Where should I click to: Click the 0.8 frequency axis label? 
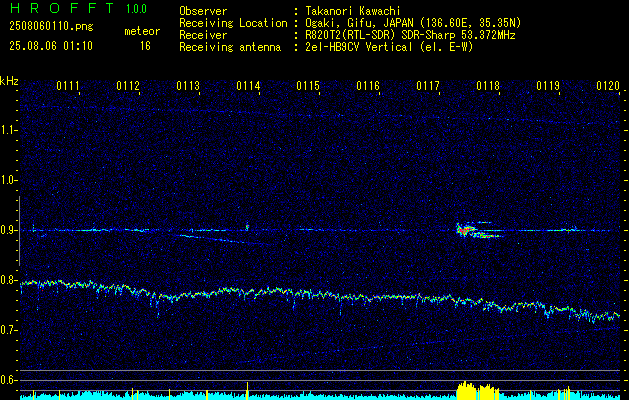(9, 280)
